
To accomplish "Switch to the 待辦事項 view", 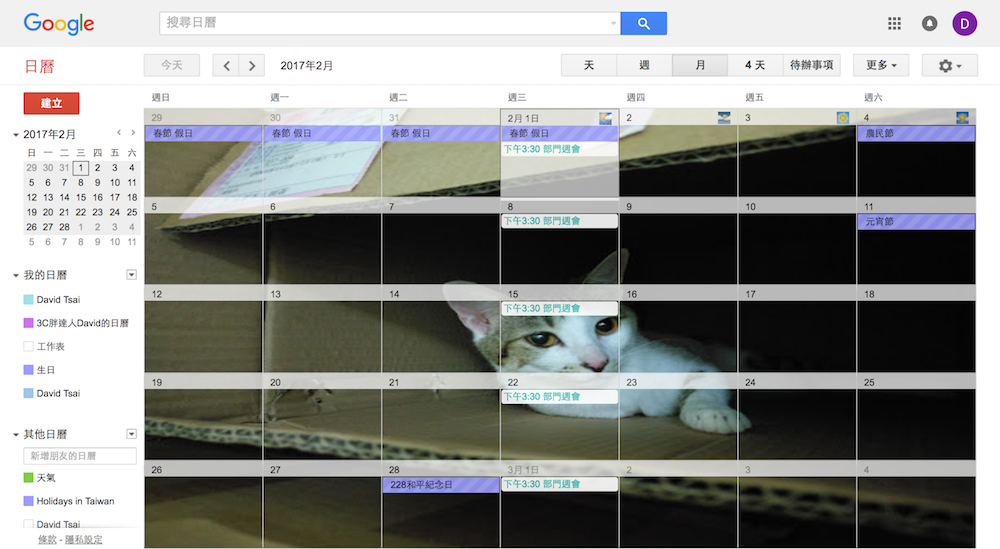I will 812,66.
